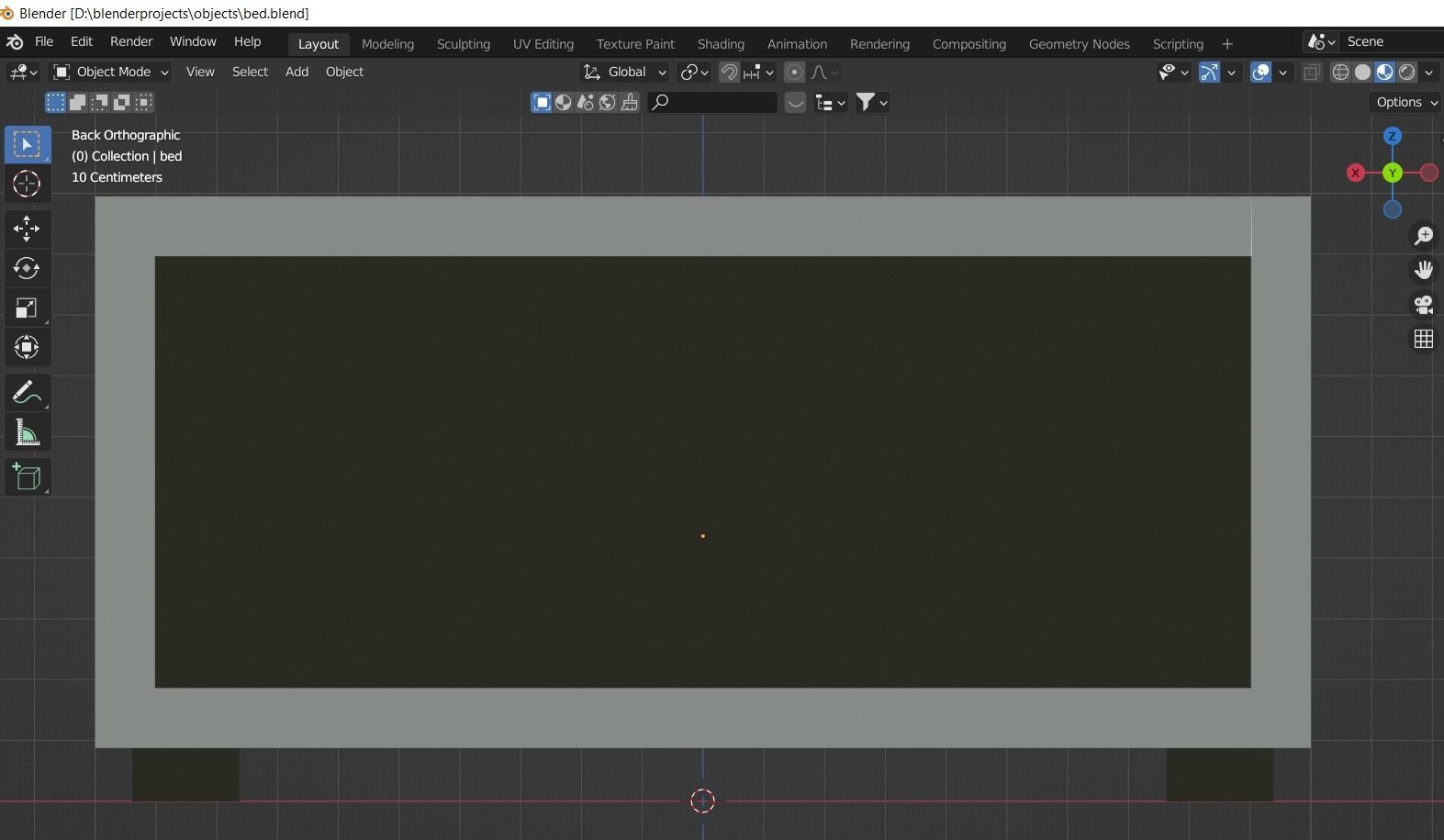Open the Options dropdown
This screenshot has width=1444, height=840.
point(1406,102)
